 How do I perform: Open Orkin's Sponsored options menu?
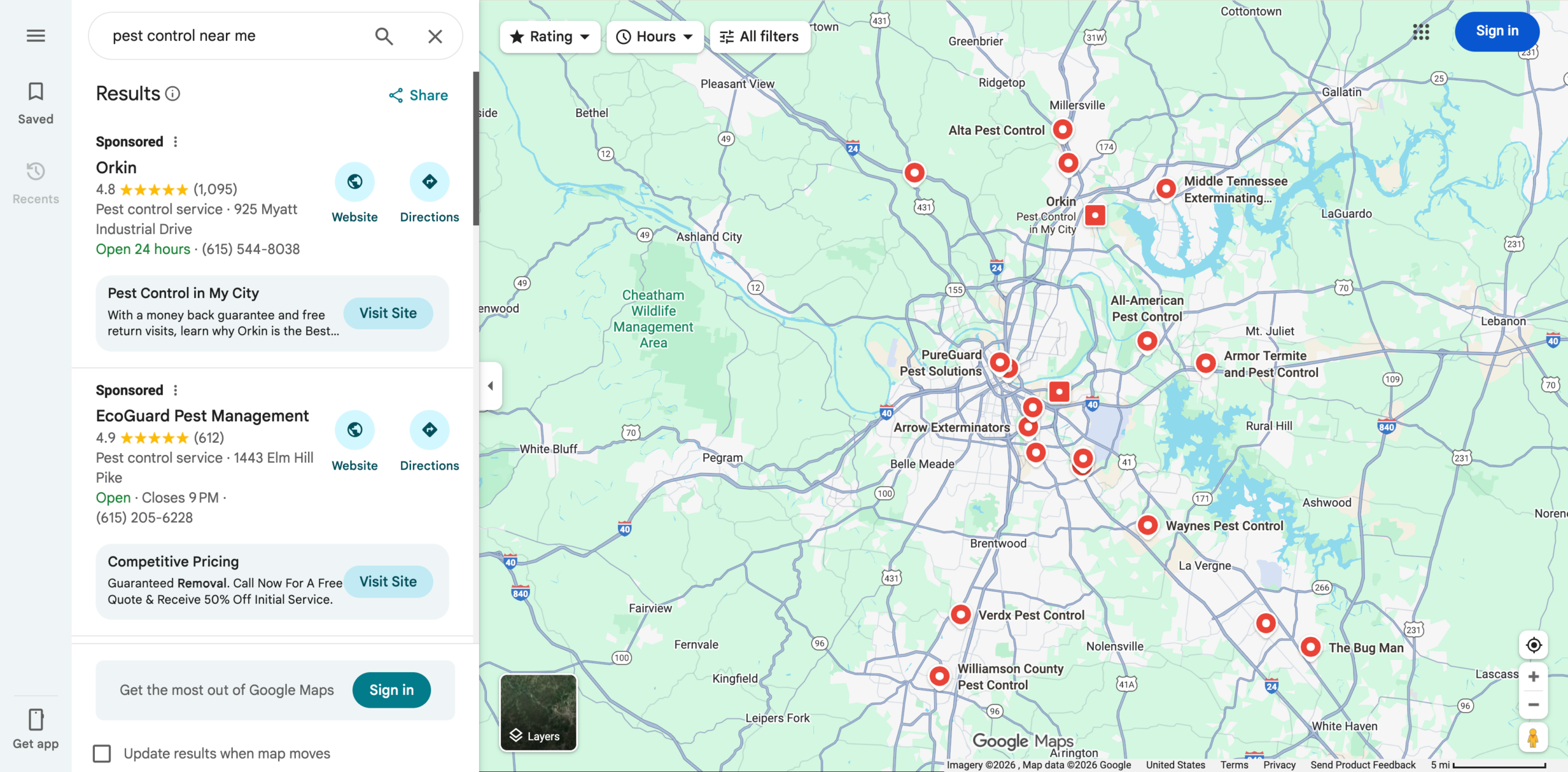click(176, 142)
